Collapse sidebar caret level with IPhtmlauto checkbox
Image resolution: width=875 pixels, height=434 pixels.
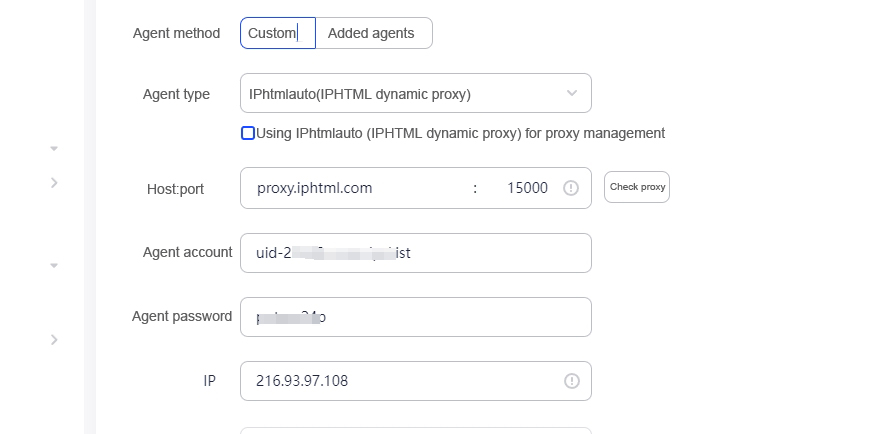tap(54, 148)
